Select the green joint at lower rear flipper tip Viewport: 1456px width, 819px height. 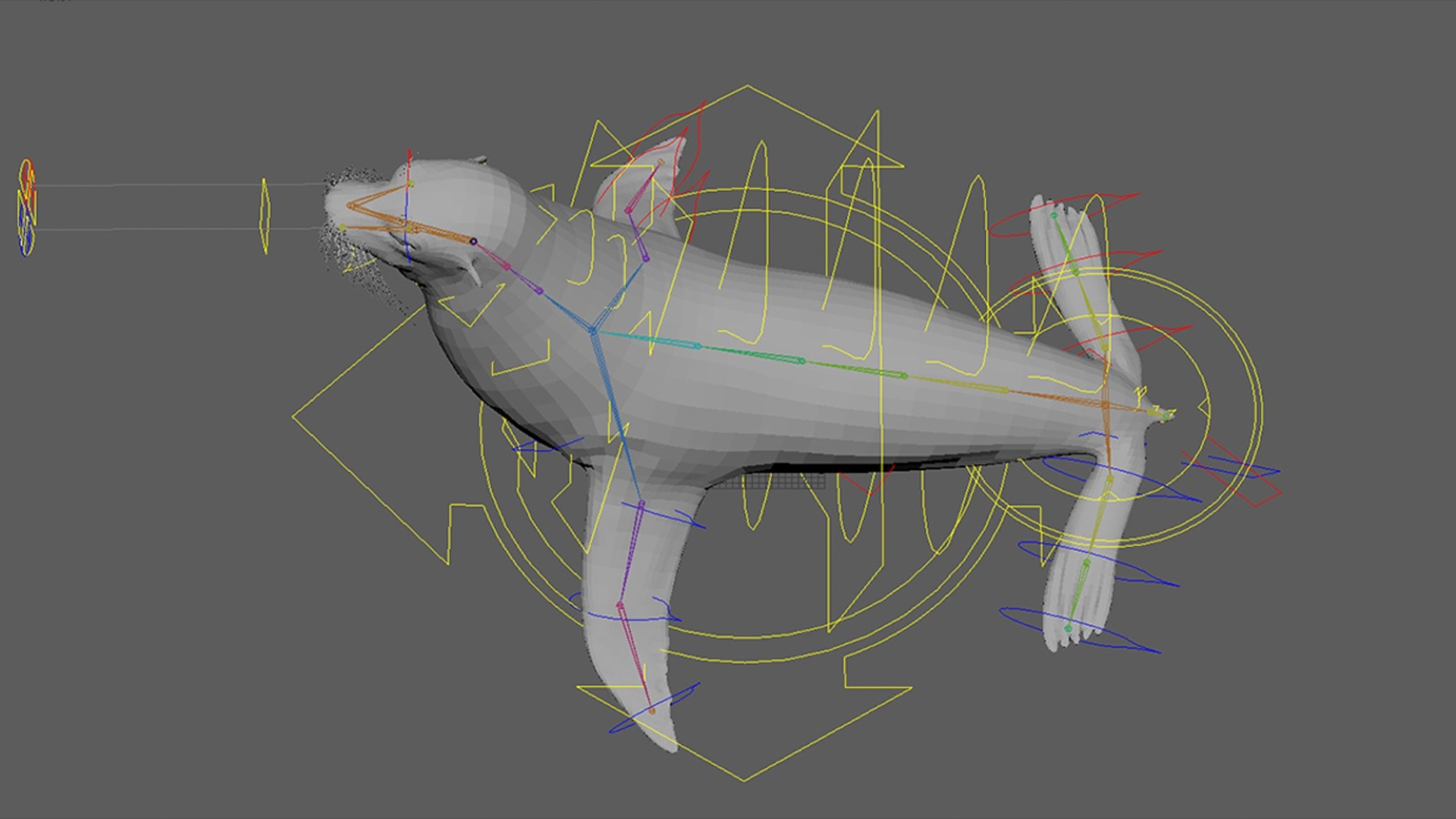(x=1068, y=628)
